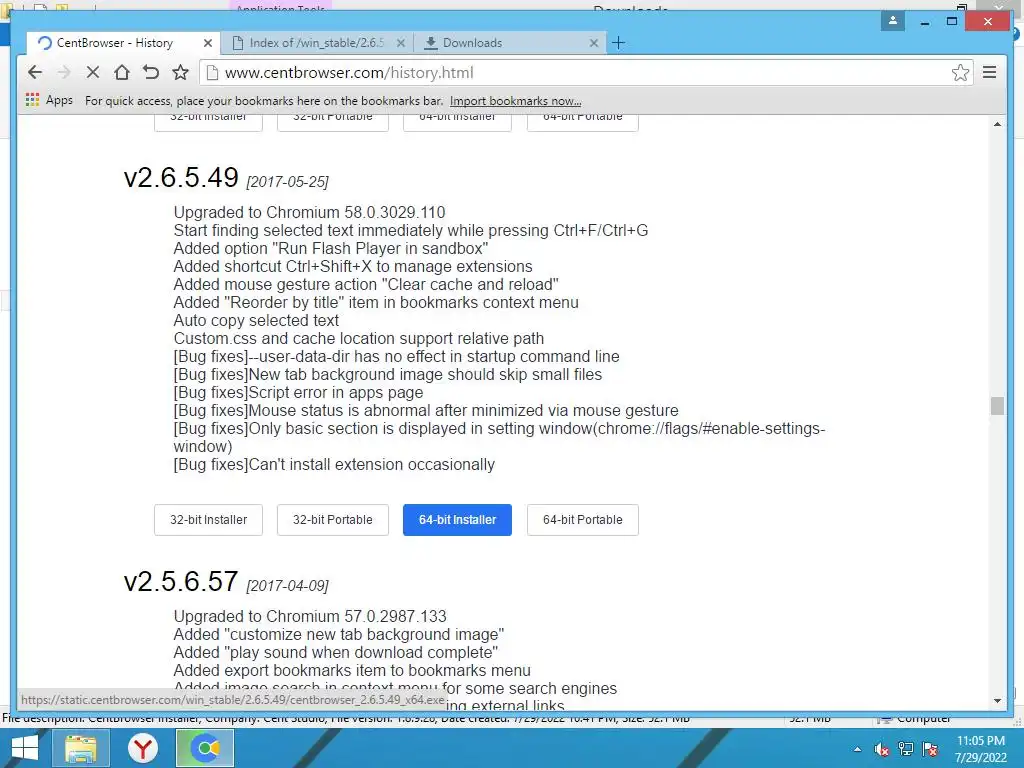The image size is (1024, 768).
Task: Click the network tray icon
Action: pyautogui.click(x=906, y=749)
